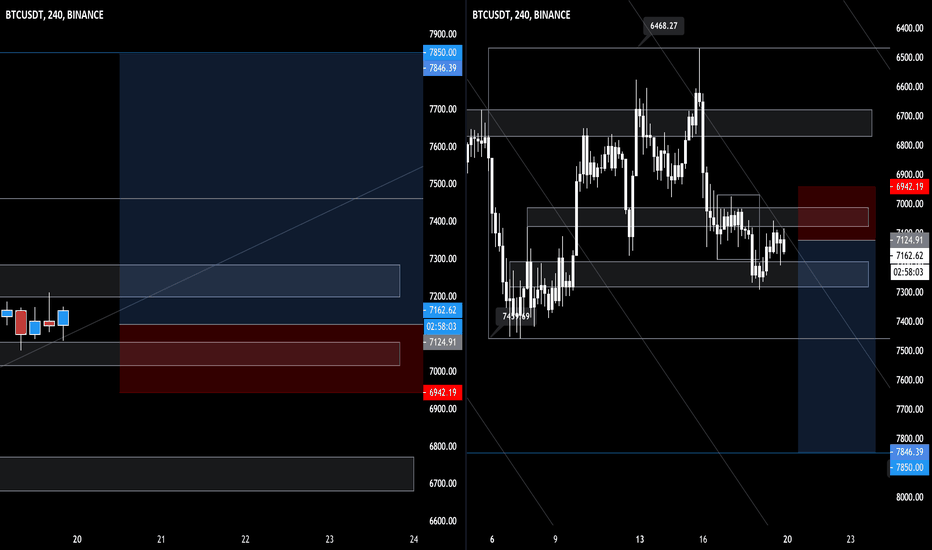Screen dimensions: 932x550
Task: Click 7000.00 on the right chart's price axis
Action: (x=909, y=204)
